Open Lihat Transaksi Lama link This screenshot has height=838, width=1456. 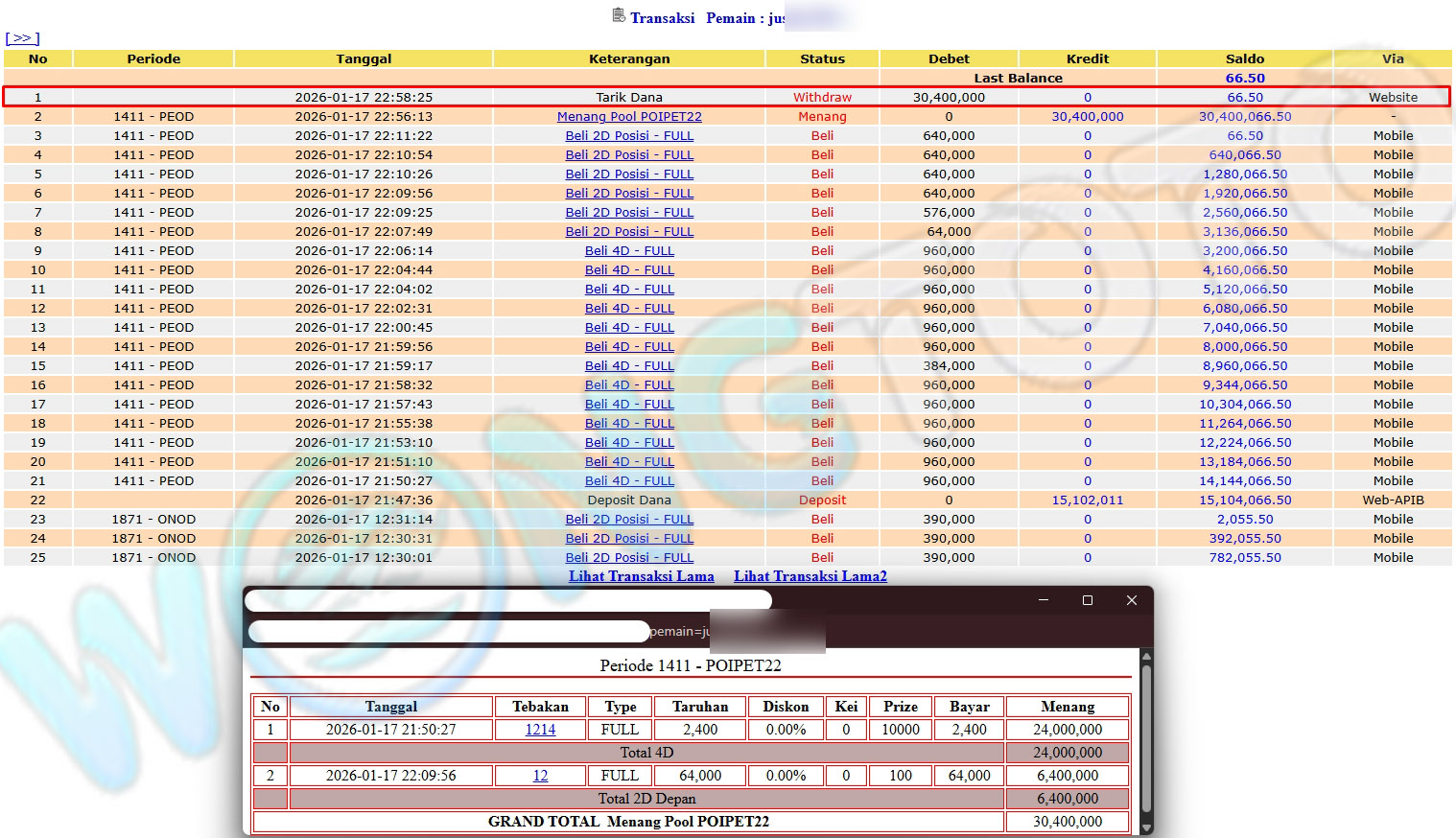click(x=641, y=576)
